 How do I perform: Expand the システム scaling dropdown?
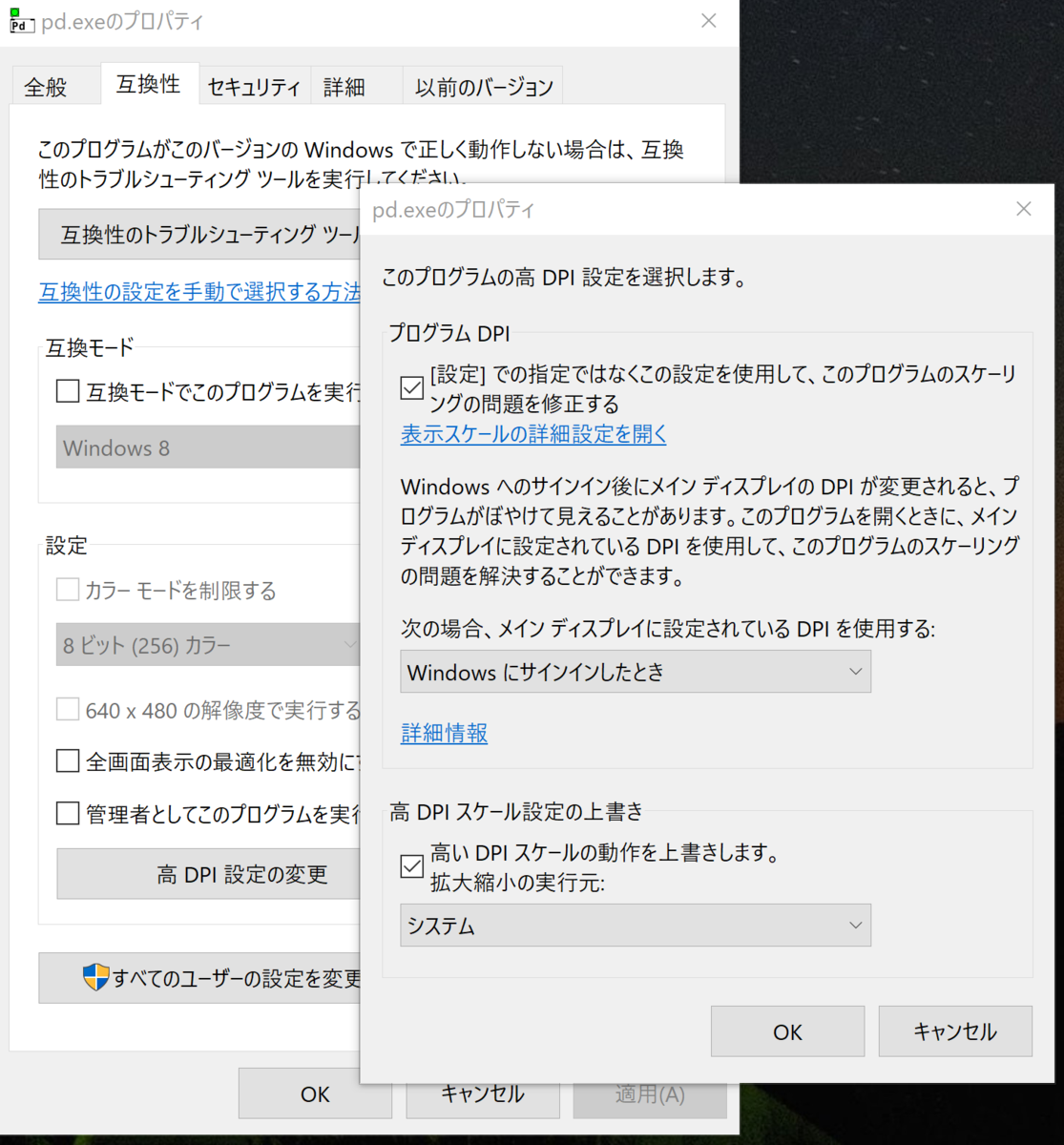[x=636, y=926]
